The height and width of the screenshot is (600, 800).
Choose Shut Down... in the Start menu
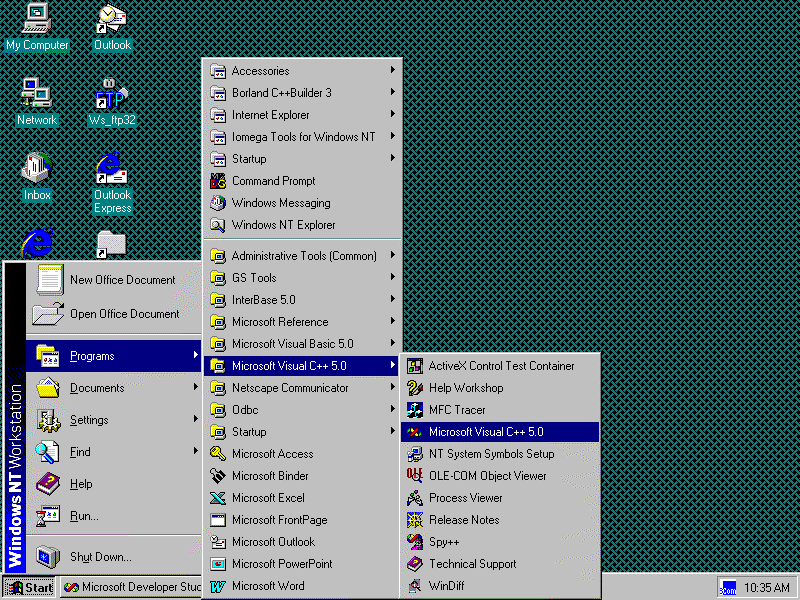pos(113,557)
